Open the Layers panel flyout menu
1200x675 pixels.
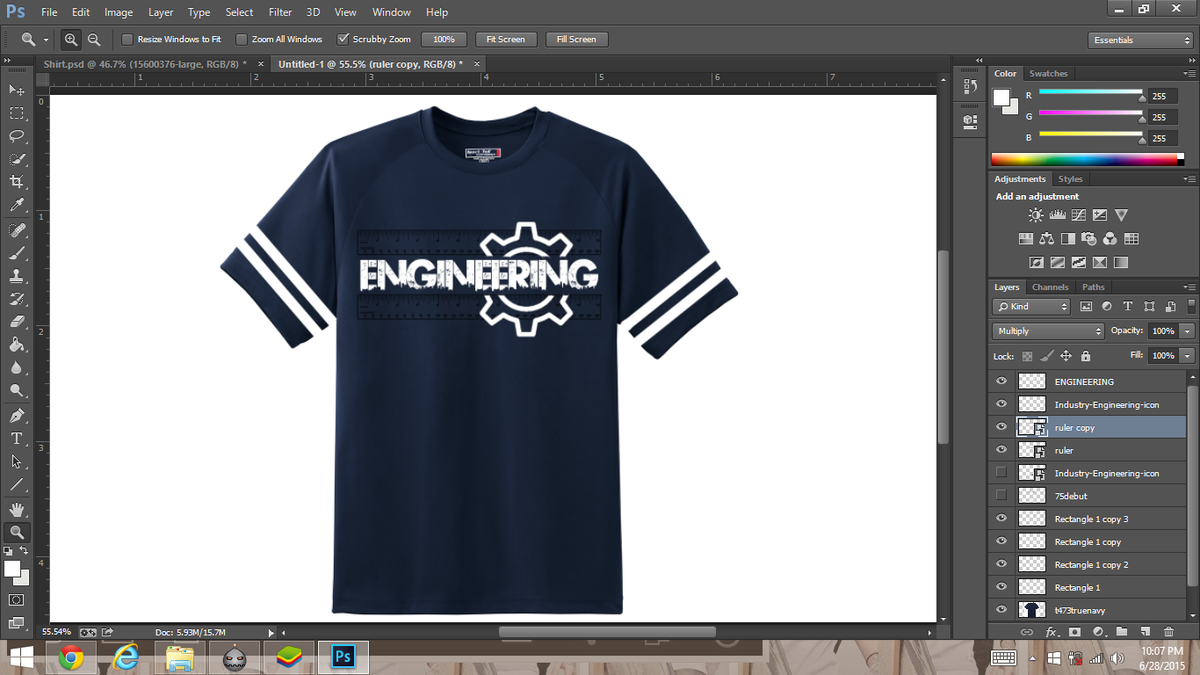(x=1189, y=287)
